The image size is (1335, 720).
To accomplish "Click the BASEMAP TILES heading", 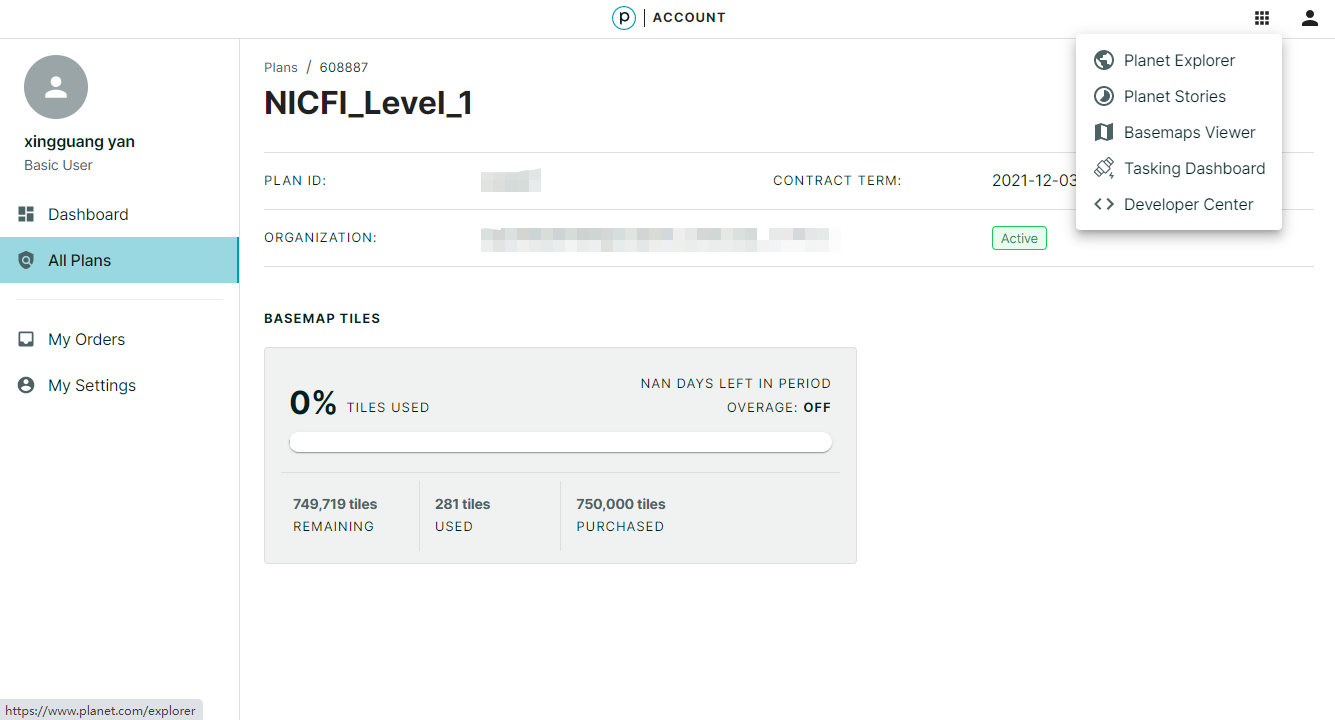I will (322, 318).
